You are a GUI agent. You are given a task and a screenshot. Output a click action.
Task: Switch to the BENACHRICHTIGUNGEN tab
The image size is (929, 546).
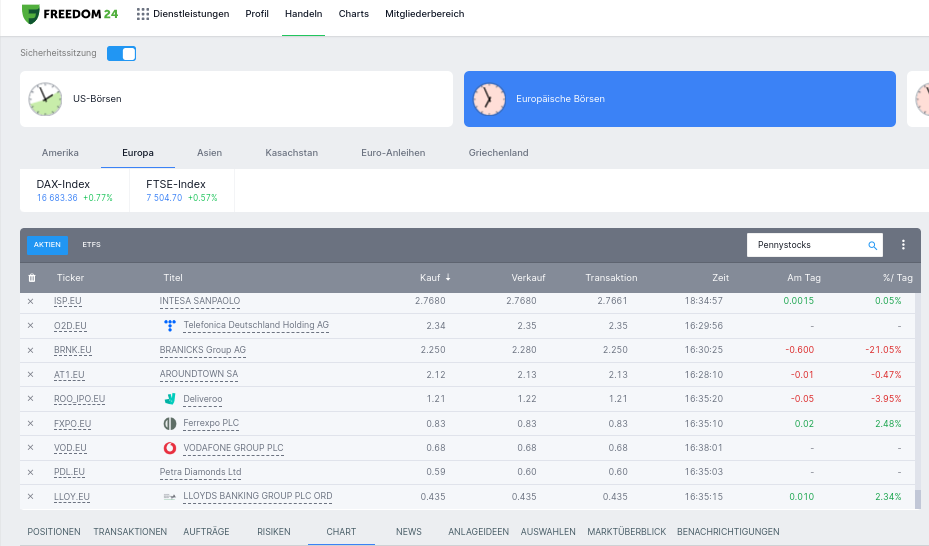(728, 532)
